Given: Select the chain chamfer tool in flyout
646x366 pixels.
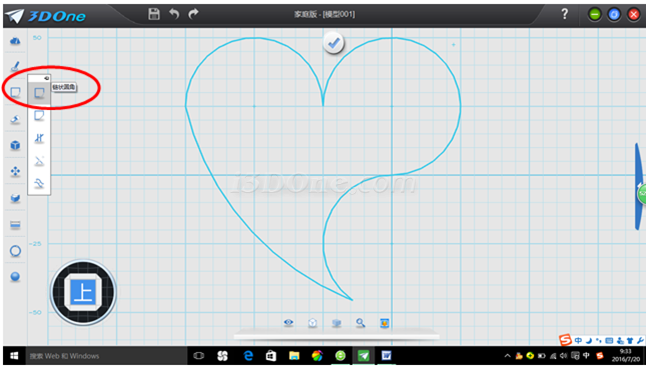Looking at the screenshot, I should pyautogui.click(x=39, y=115).
